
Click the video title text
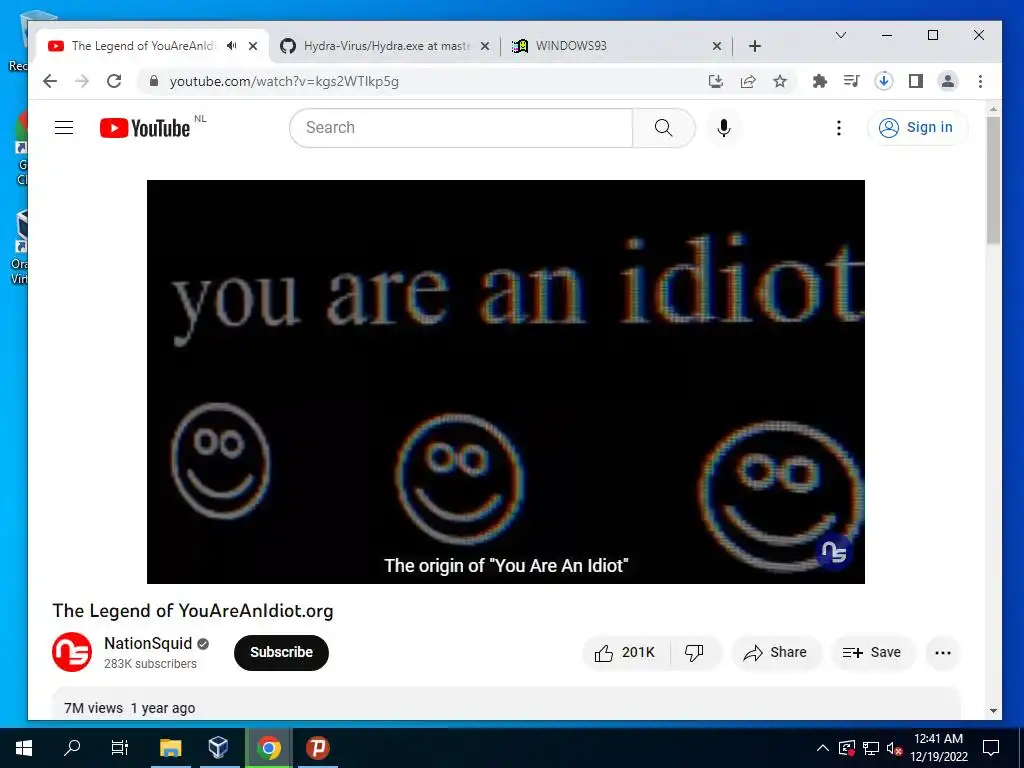pos(193,611)
